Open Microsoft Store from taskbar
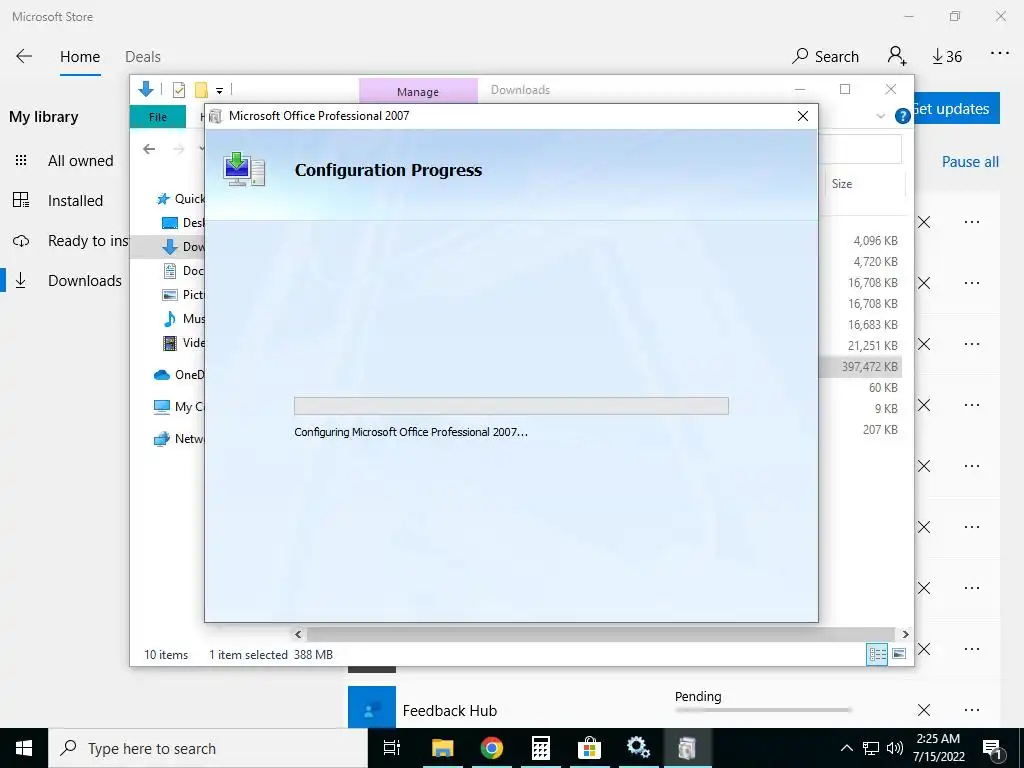 coord(589,748)
